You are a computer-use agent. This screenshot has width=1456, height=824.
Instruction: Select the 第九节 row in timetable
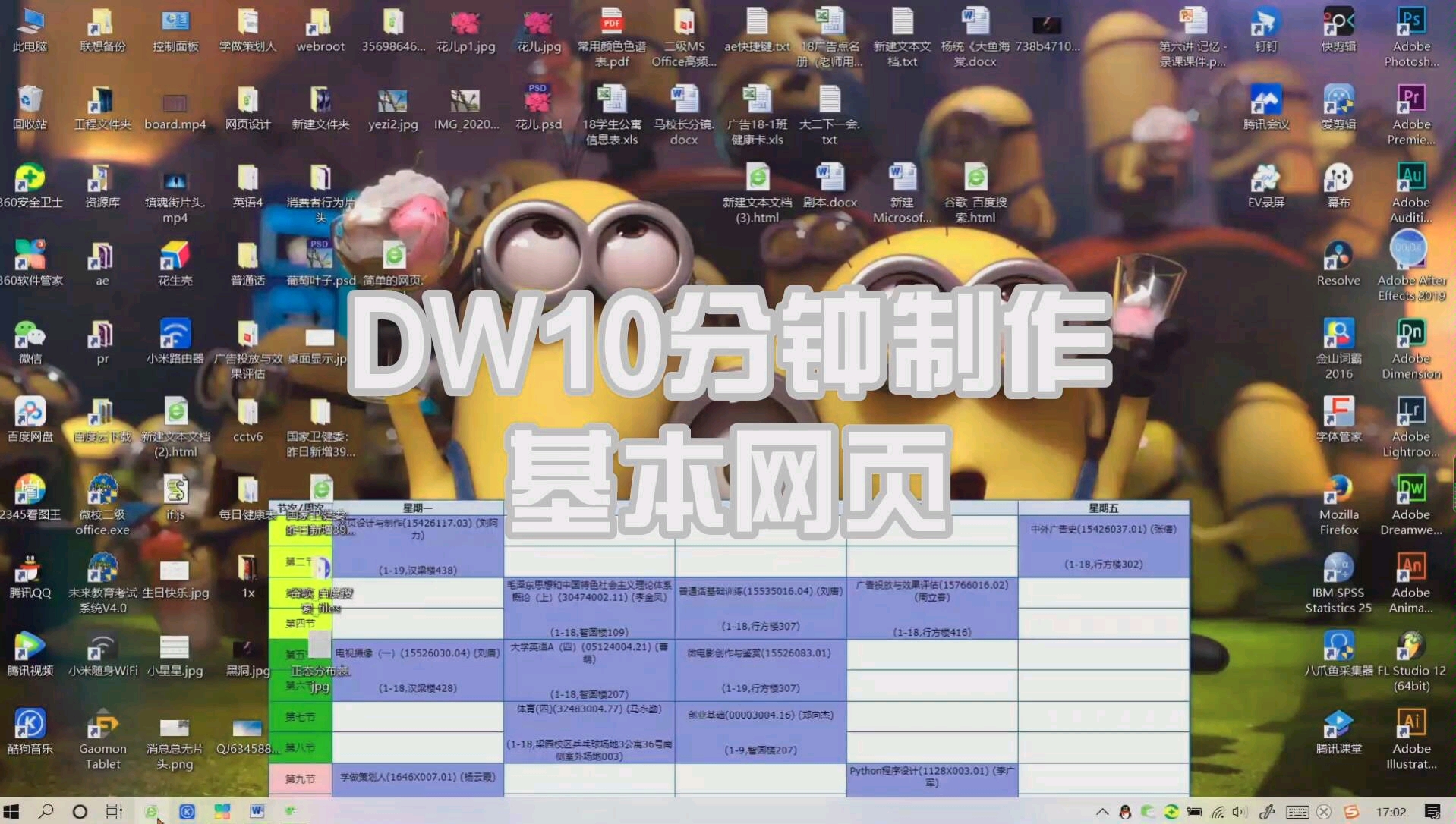301,778
